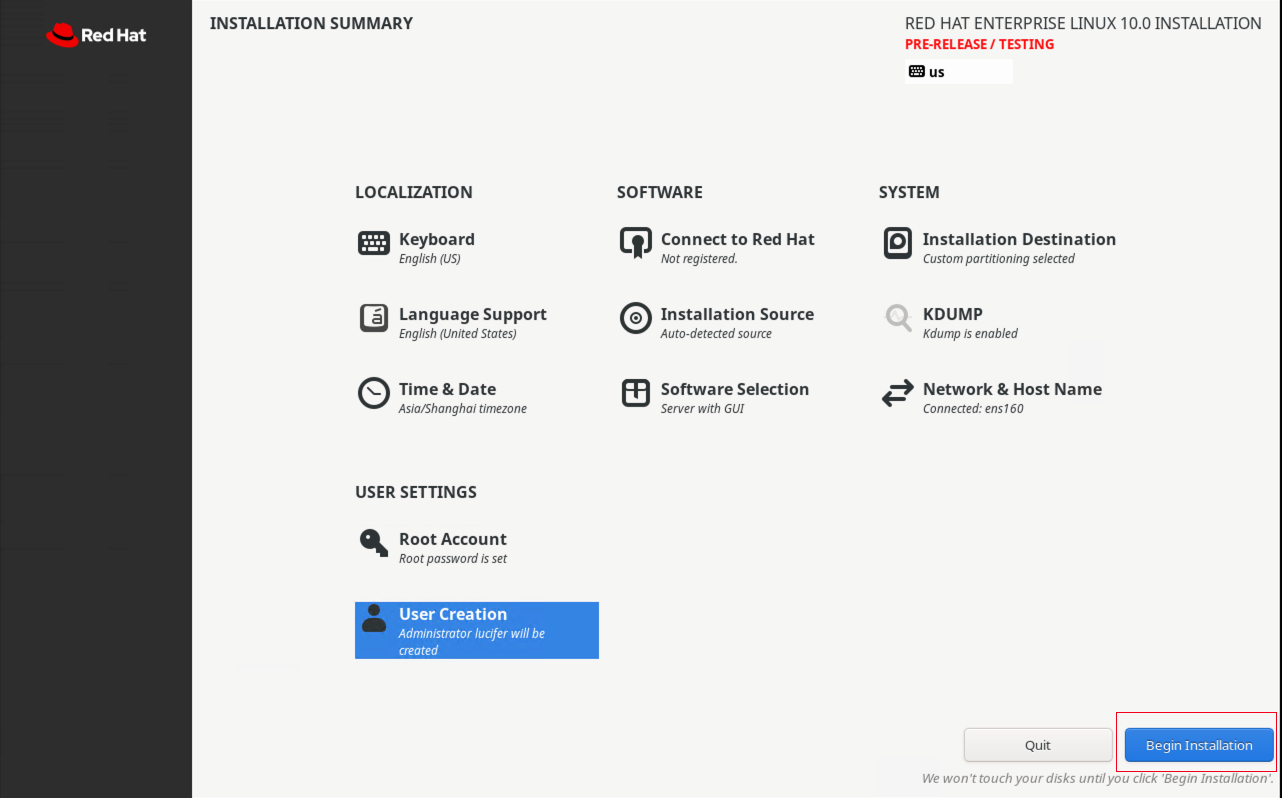The width and height of the screenshot is (1282, 798).
Task: Click the Connect to Red Hat icon
Action: [636, 243]
